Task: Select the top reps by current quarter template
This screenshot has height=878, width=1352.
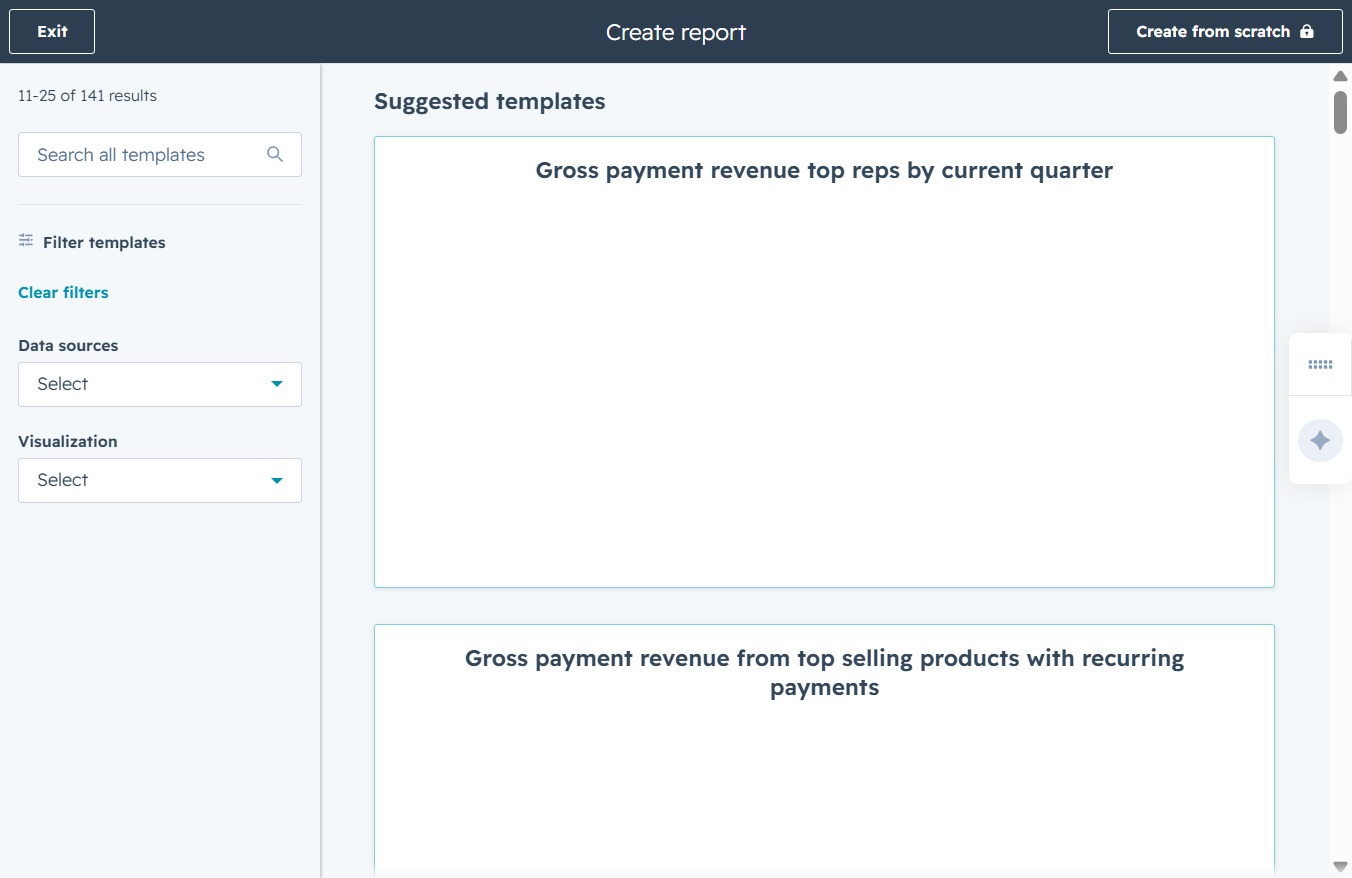Action: click(824, 362)
